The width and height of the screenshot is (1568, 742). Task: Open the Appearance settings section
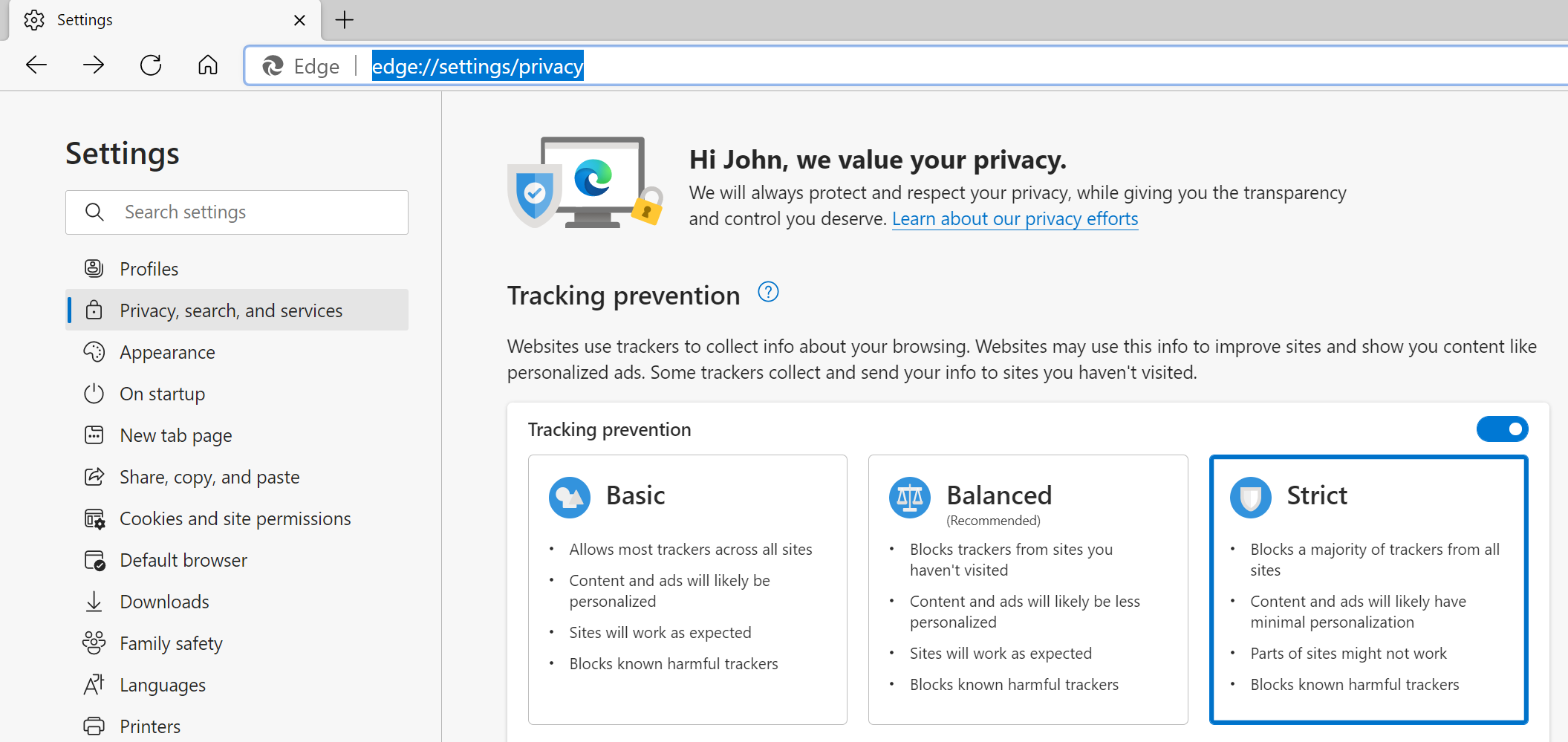pos(168,352)
